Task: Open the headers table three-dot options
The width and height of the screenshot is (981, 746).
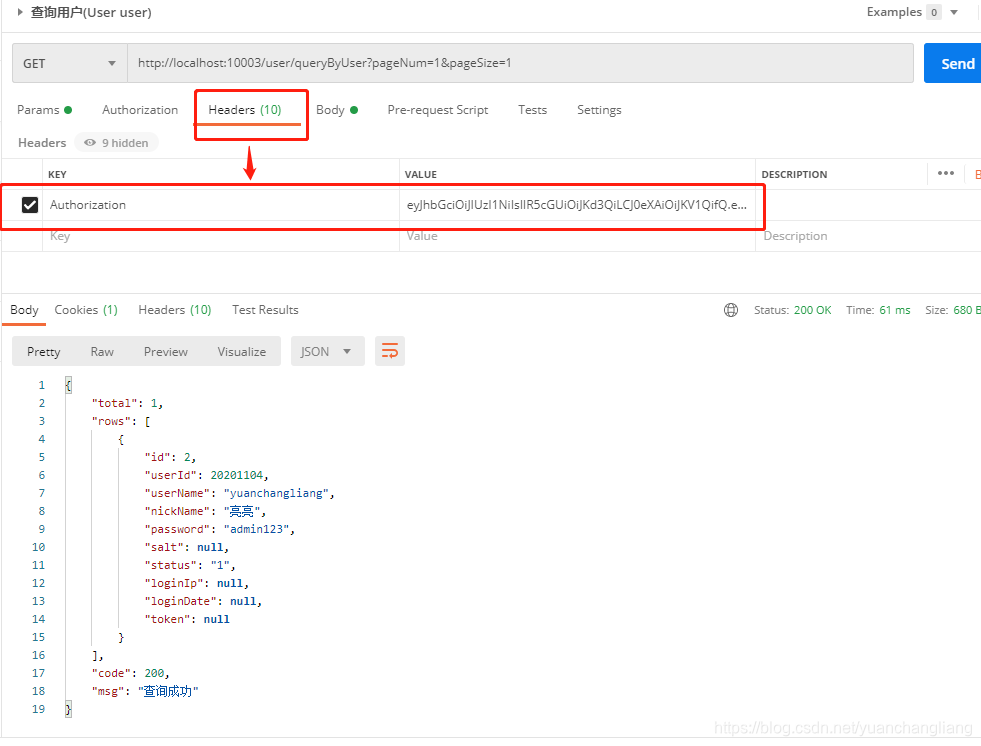Action: pos(945,173)
